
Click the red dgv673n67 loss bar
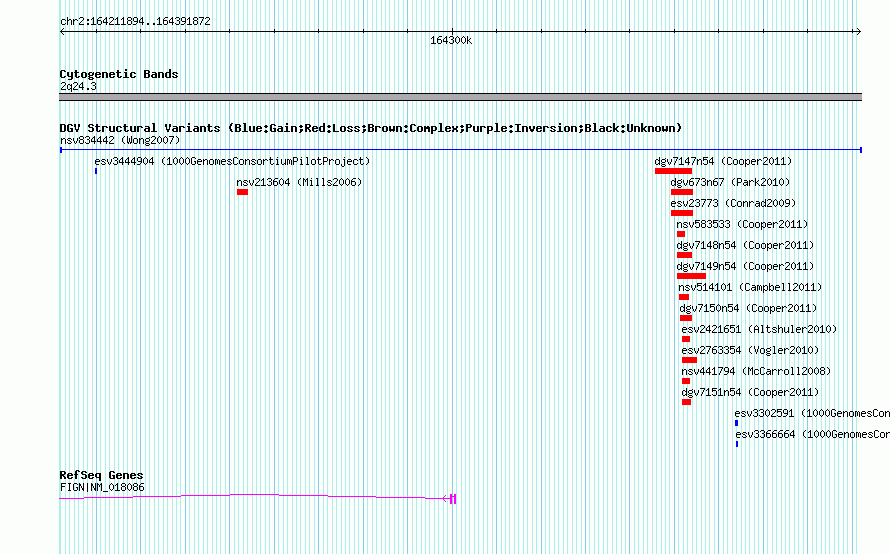[x=682, y=192]
